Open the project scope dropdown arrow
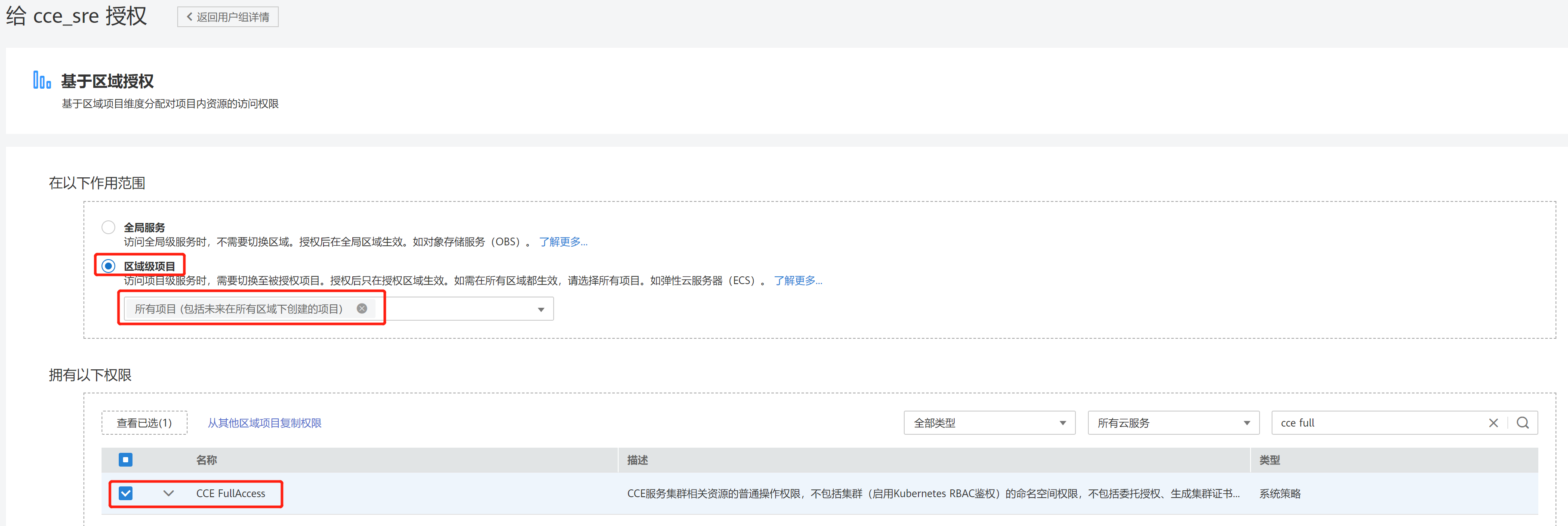 pyautogui.click(x=541, y=309)
